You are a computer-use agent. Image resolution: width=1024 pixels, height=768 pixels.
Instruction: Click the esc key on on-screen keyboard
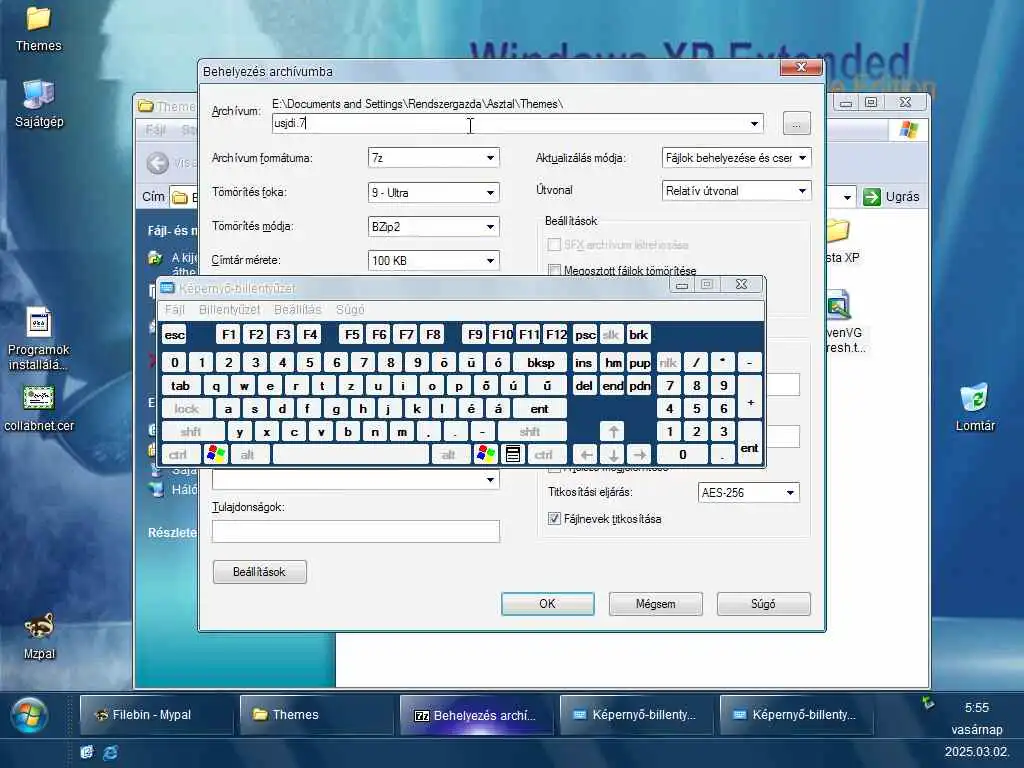(x=174, y=335)
